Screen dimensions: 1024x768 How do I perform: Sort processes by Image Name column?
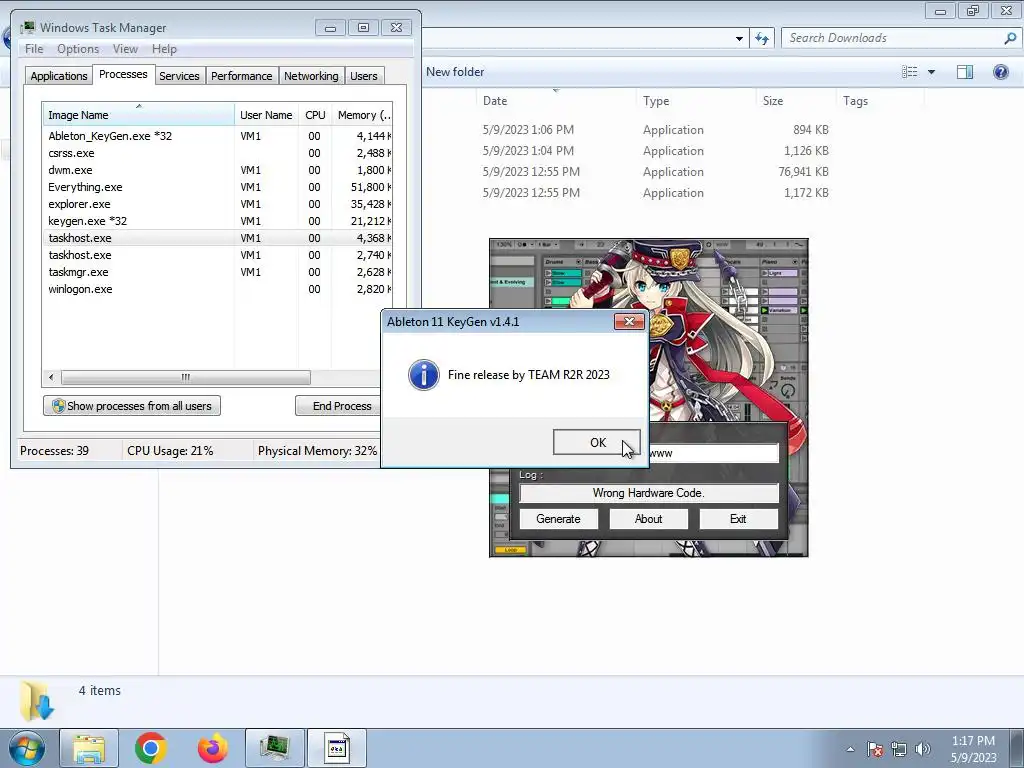coord(138,115)
